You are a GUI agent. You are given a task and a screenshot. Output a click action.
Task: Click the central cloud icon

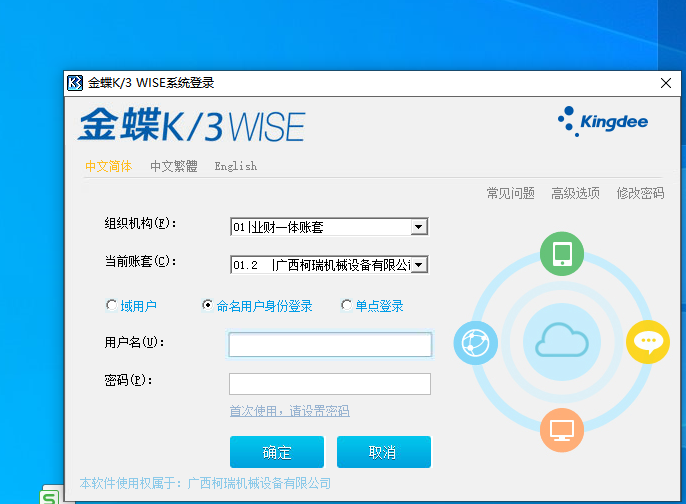tap(562, 341)
